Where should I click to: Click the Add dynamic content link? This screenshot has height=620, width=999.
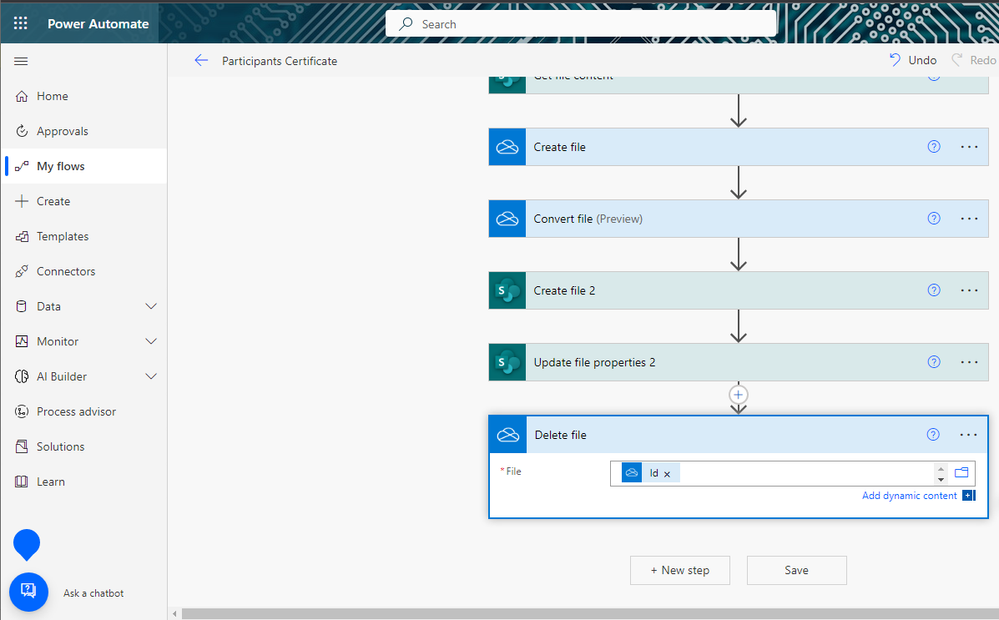[909, 496]
